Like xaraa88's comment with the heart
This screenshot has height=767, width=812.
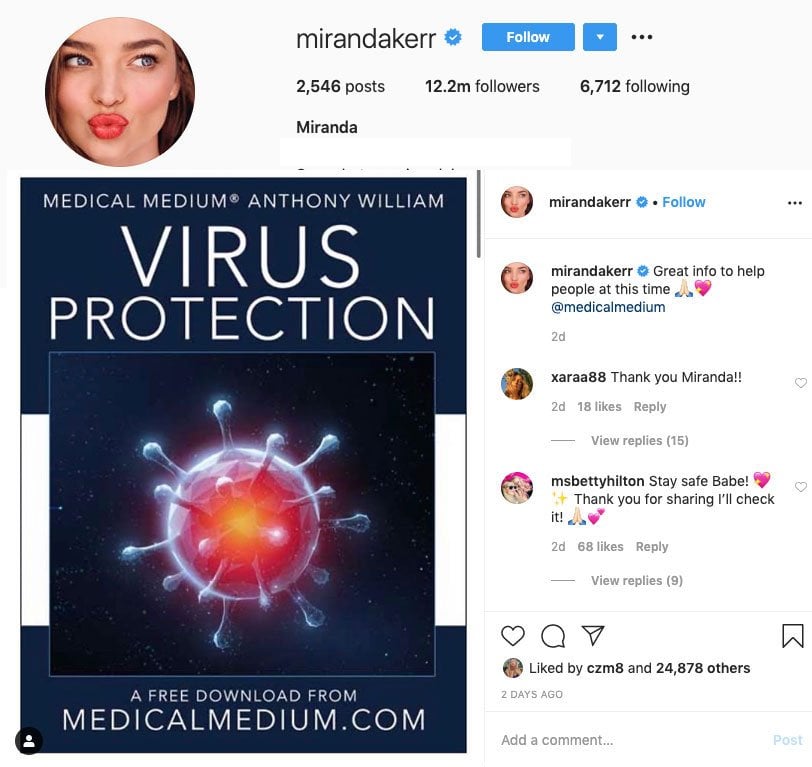[801, 383]
